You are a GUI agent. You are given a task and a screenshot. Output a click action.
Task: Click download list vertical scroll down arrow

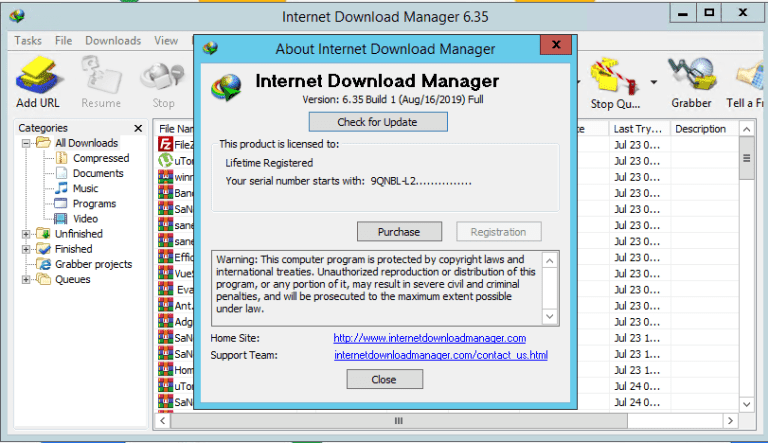(746, 404)
